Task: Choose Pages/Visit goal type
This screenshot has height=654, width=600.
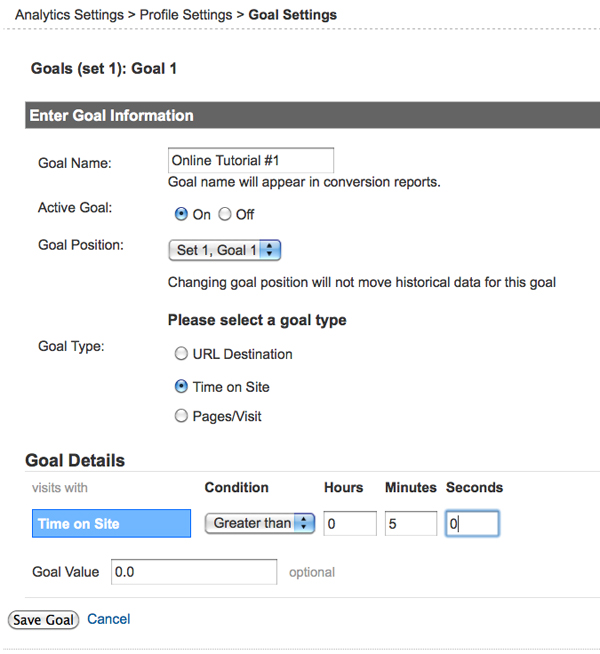Action: (181, 416)
